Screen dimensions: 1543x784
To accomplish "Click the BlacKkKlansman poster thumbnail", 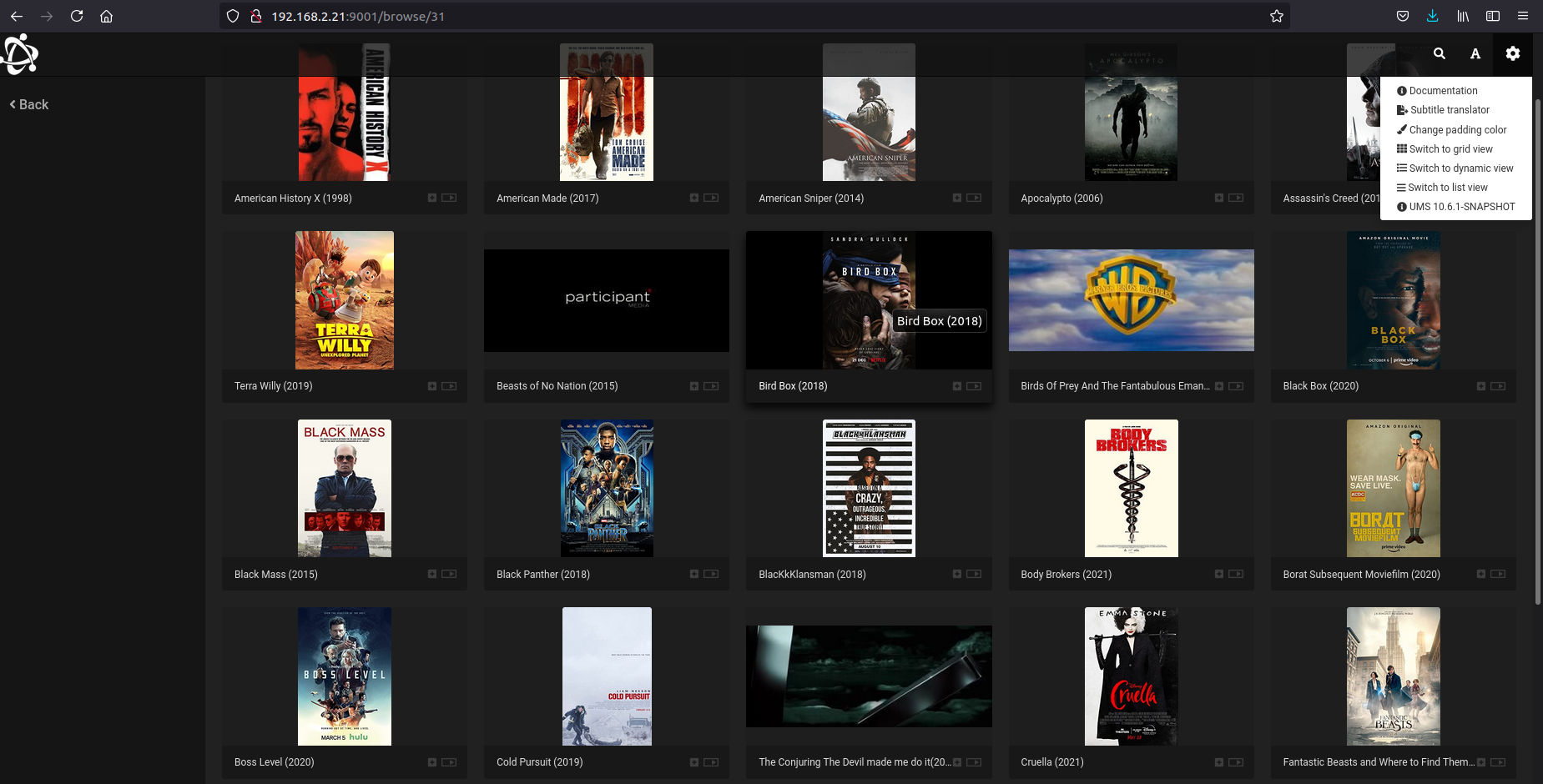I will click(x=869, y=488).
